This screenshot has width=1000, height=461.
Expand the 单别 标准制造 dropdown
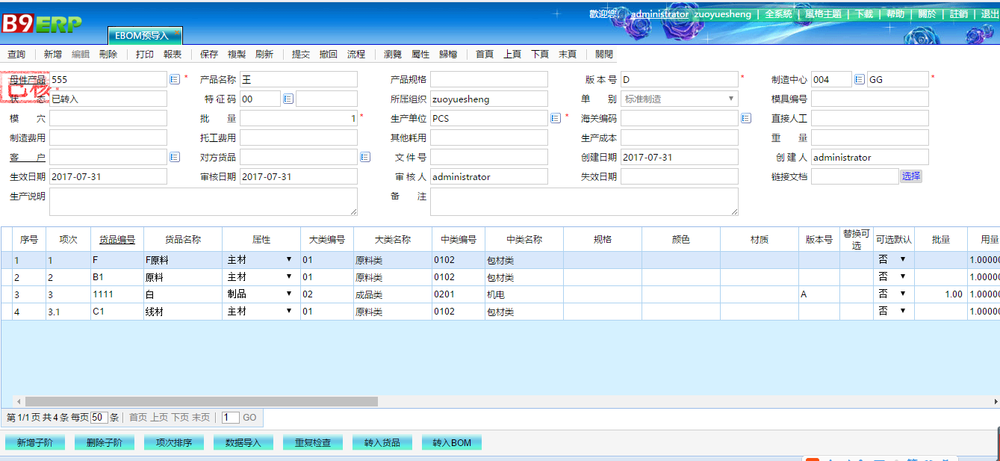coord(731,99)
